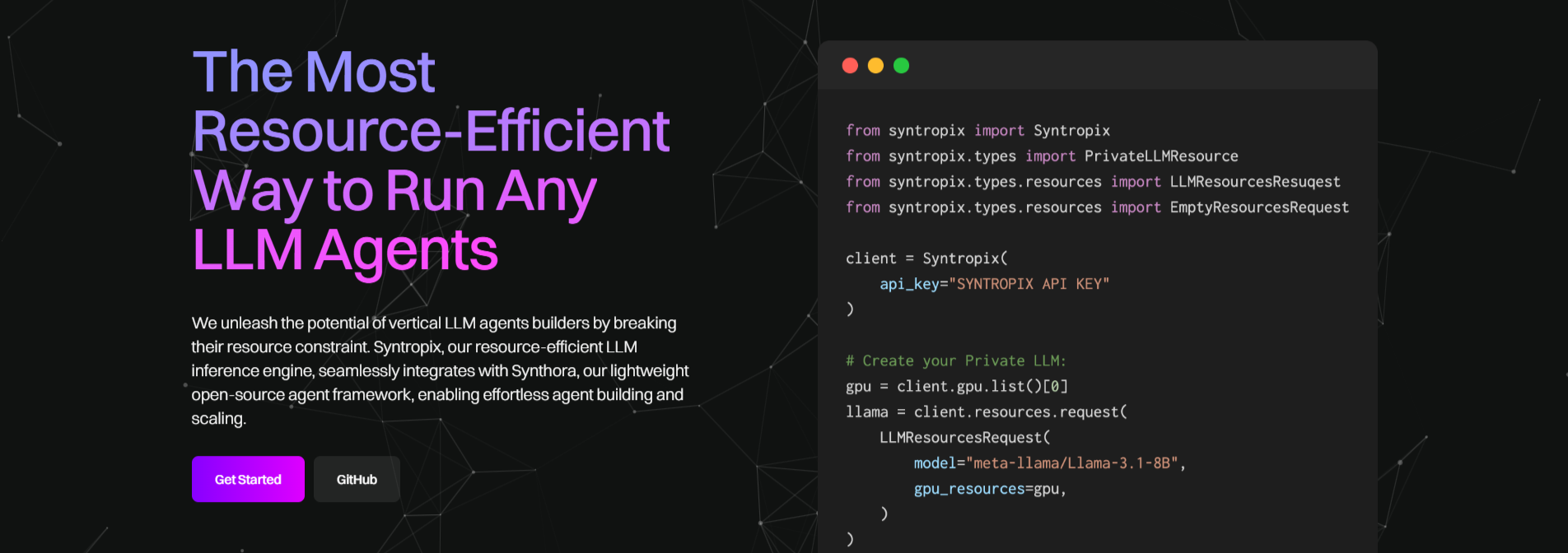Click the code line "from syntropix import Syntropix"

[978, 131]
